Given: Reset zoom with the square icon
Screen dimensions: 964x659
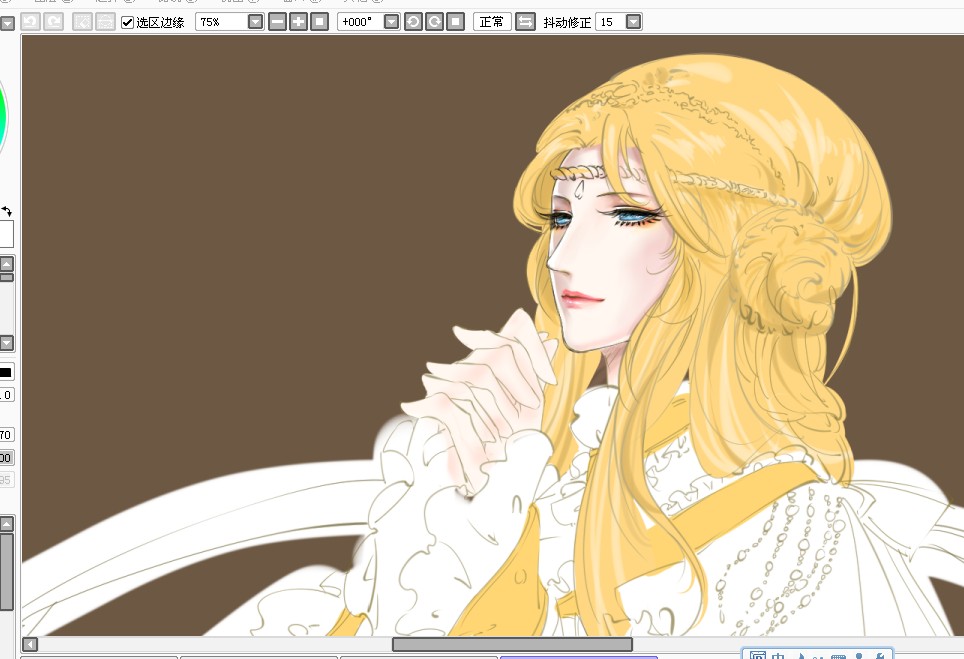Looking at the screenshot, I should point(319,22).
